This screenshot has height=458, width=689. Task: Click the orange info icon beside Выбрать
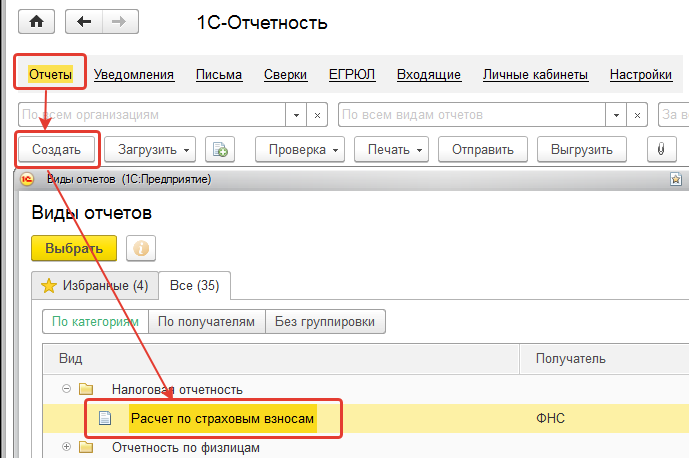point(140,248)
